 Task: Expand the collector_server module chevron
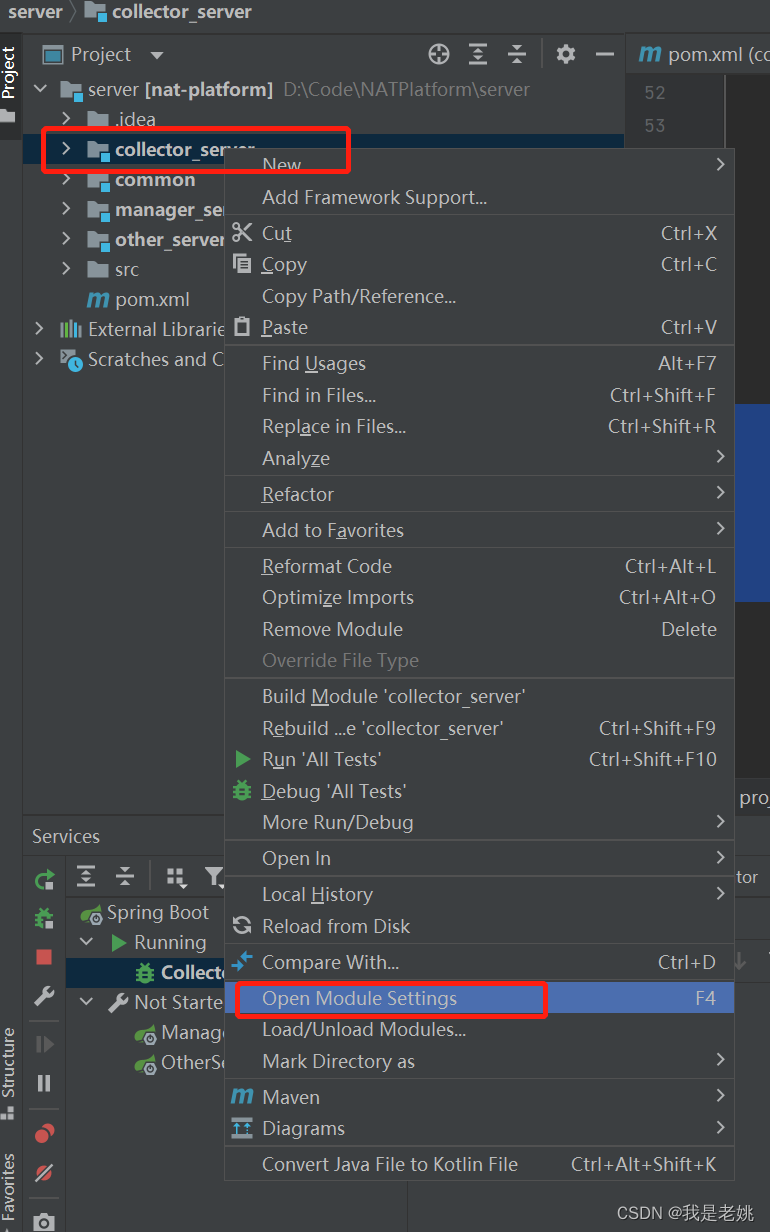pos(66,149)
